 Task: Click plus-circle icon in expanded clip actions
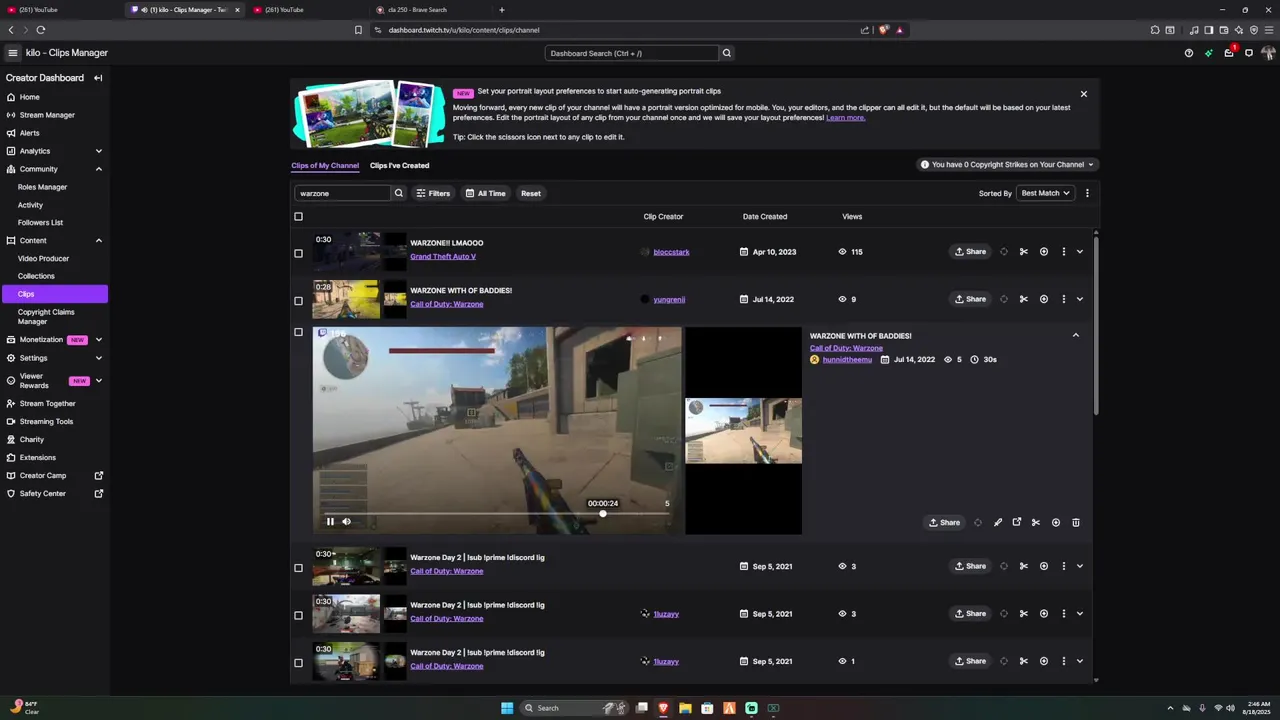(x=1055, y=522)
